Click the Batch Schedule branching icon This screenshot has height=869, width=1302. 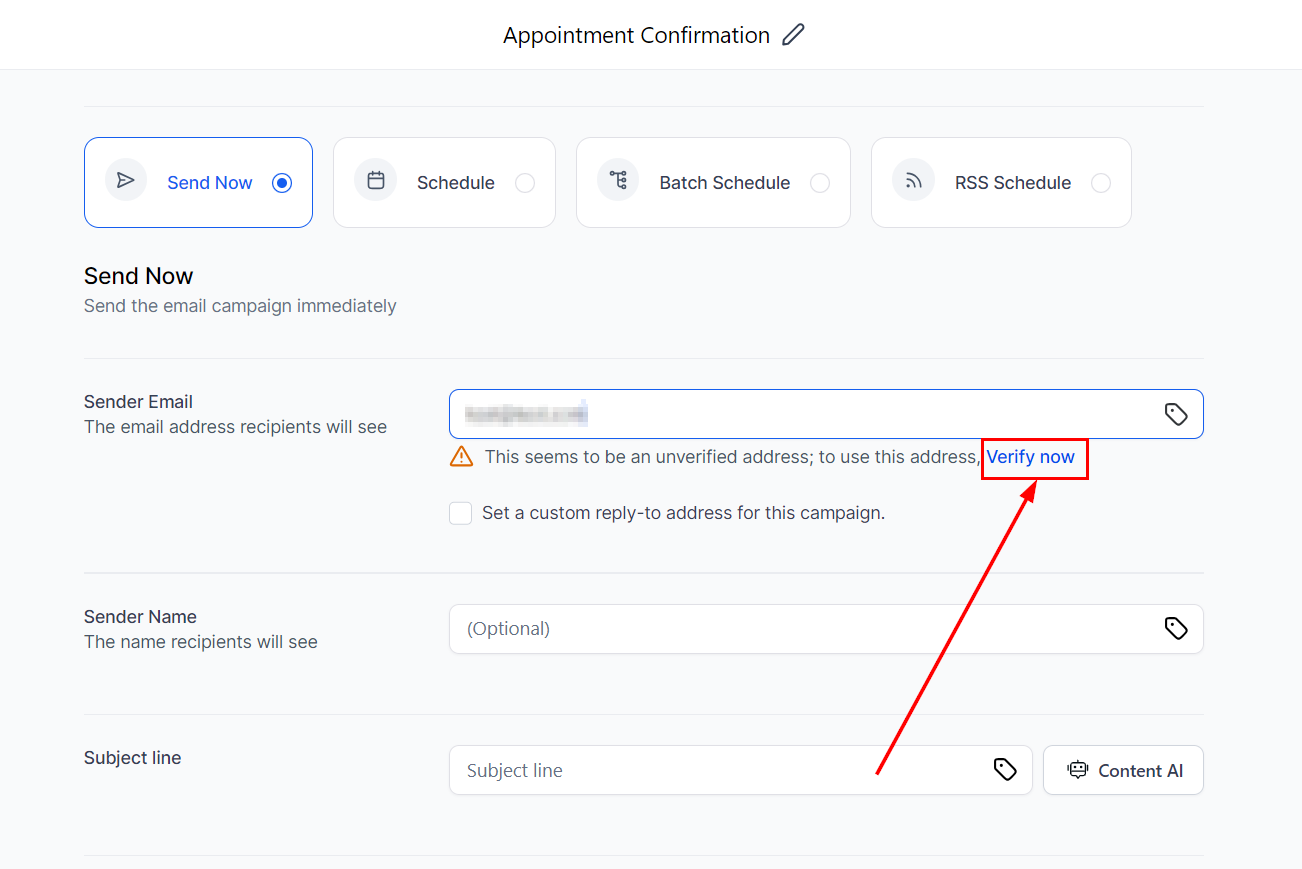click(618, 181)
